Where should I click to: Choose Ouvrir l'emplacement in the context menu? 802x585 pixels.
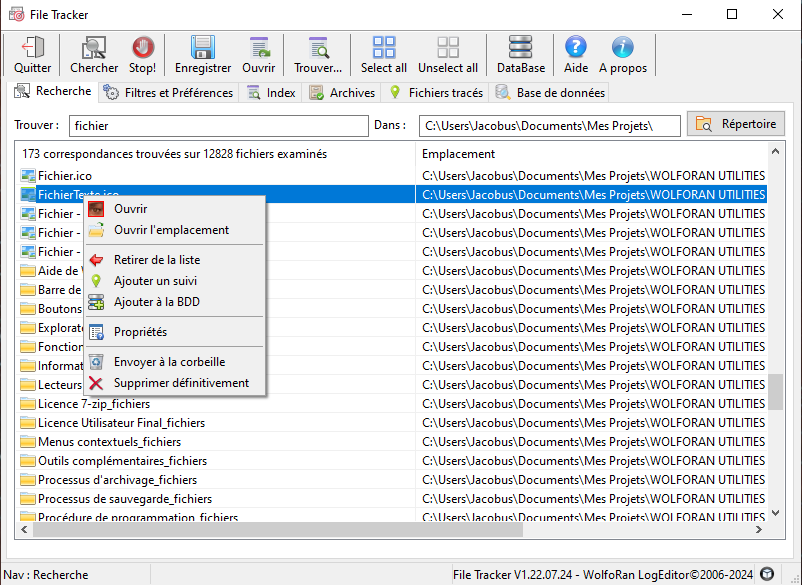tap(171, 230)
